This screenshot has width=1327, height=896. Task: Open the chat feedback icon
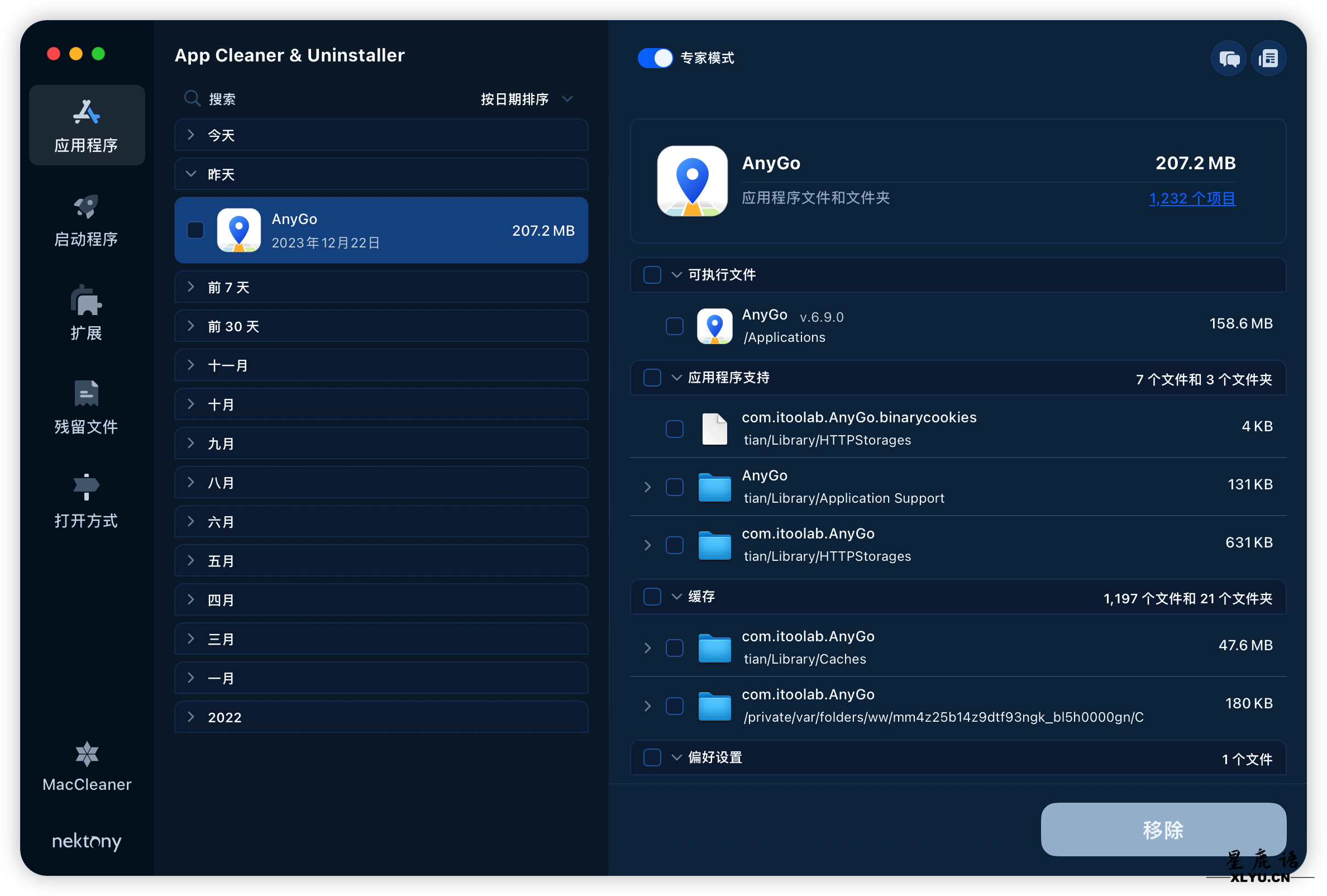point(1229,58)
